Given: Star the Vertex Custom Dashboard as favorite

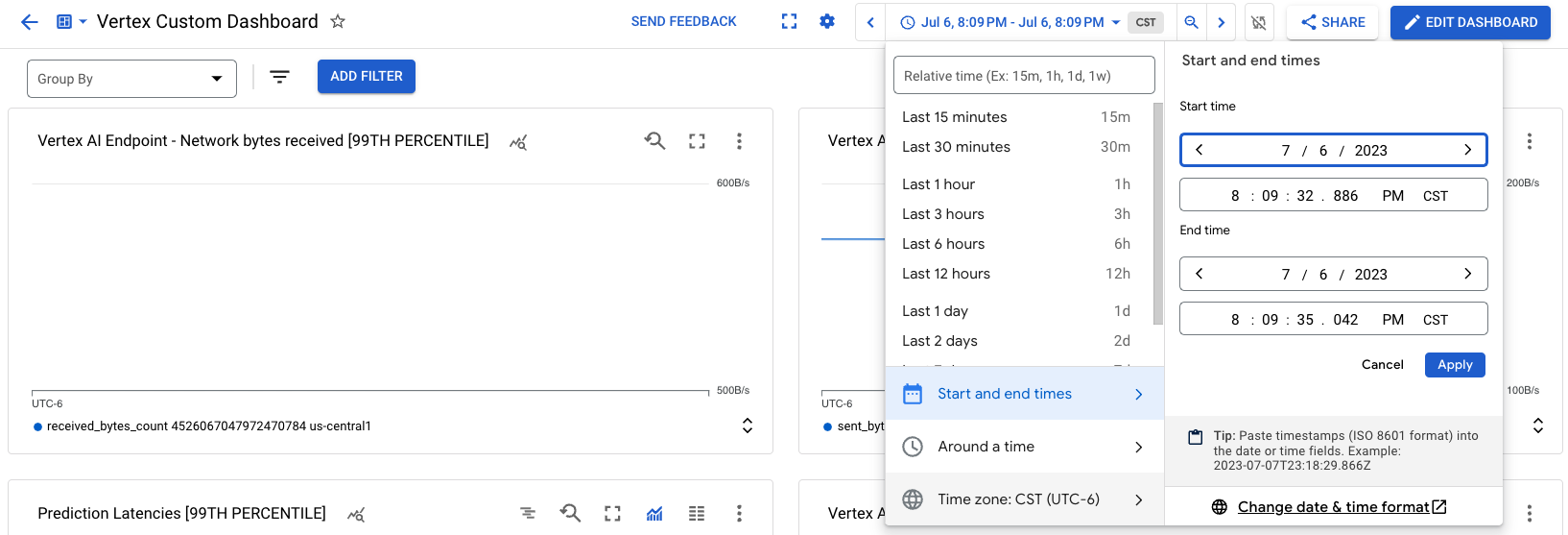Looking at the screenshot, I should 338,21.
